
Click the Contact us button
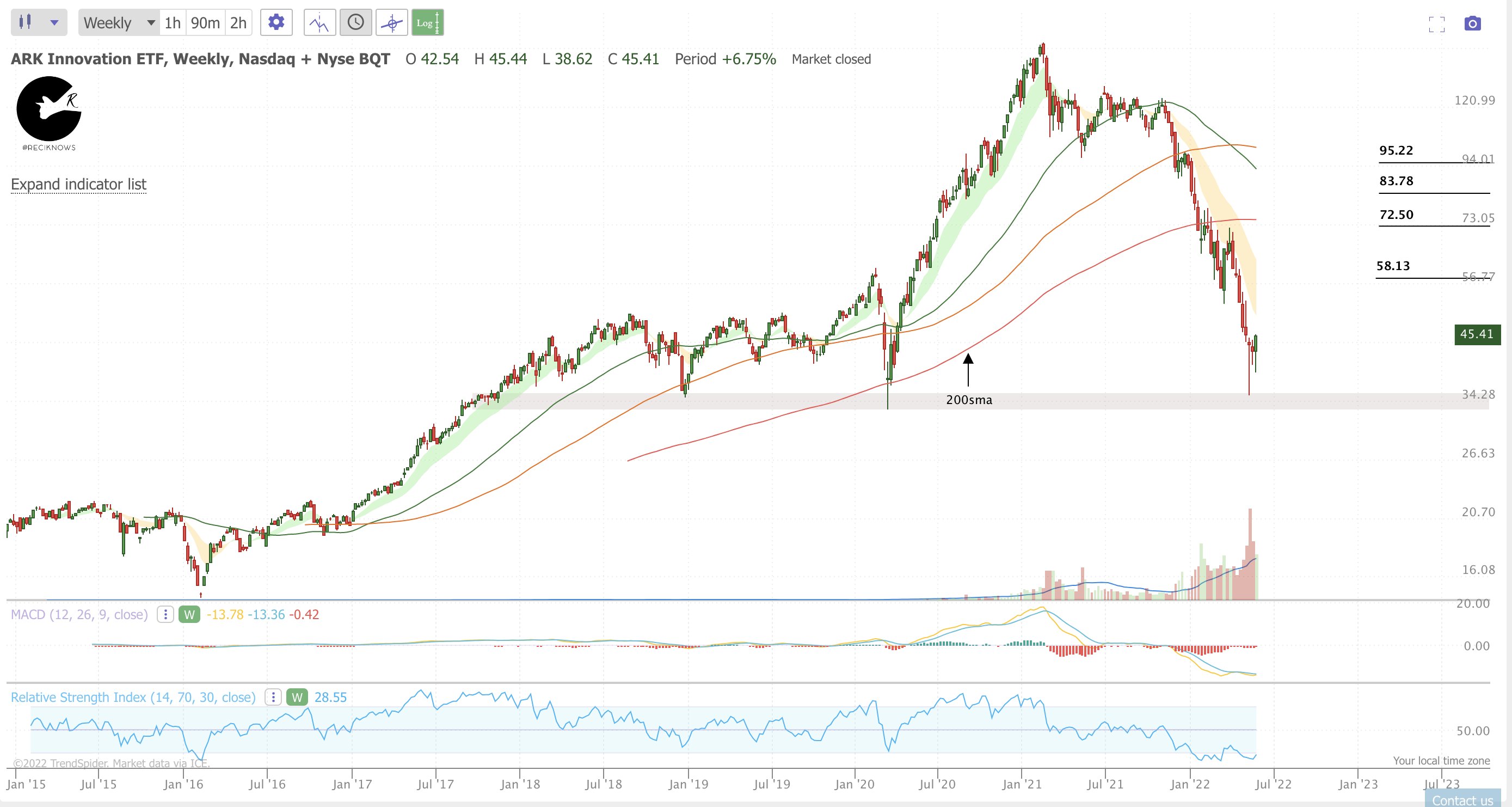click(1462, 800)
